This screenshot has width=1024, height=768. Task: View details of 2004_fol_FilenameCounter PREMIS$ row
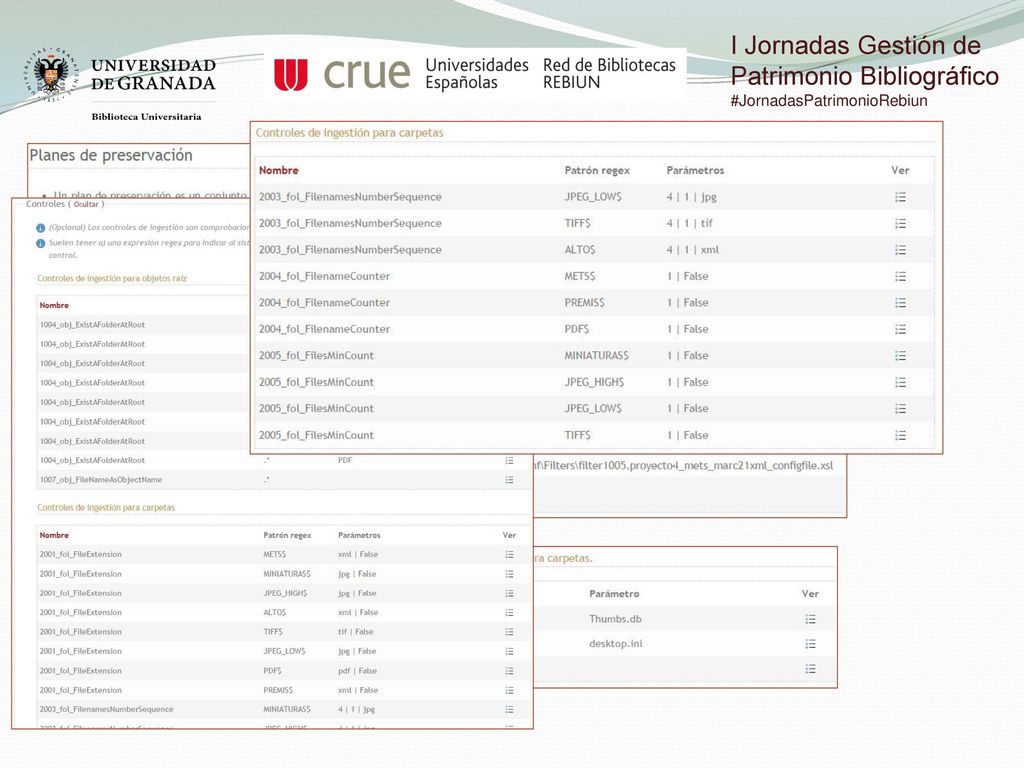[900, 303]
